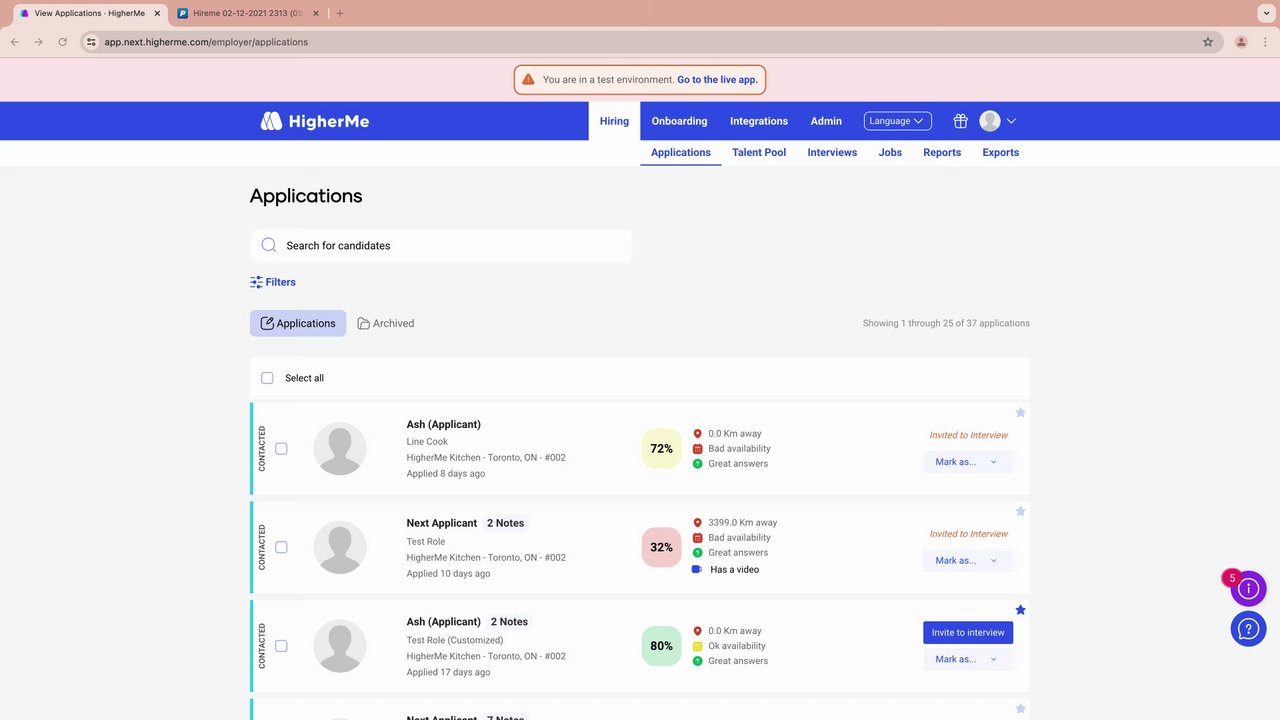Click the 72% score badge
The height and width of the screenshot is (720, 1280).
tap(661, 449)
